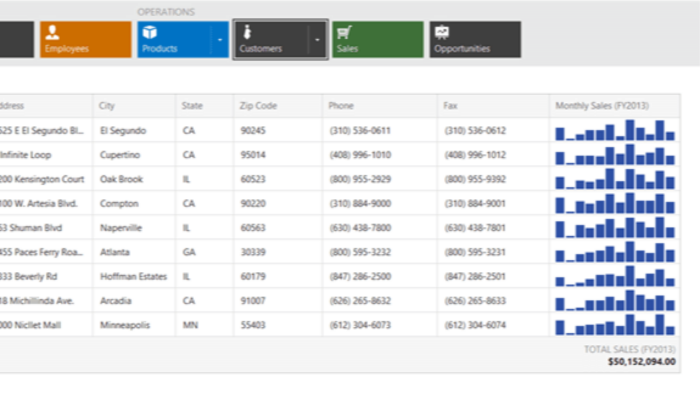Click phone number (310) 536-0611
The image size is (700, 394).
tap(360, 130)
